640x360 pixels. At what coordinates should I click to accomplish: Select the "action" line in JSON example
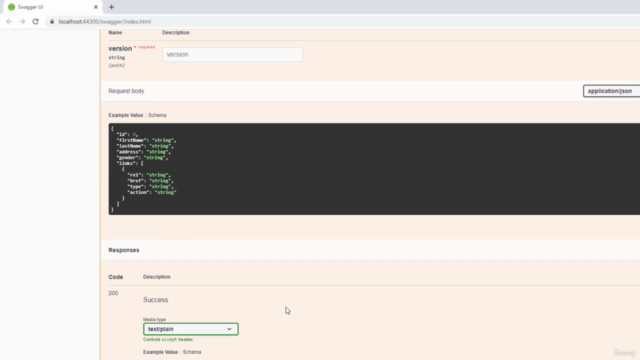point(152,192)
